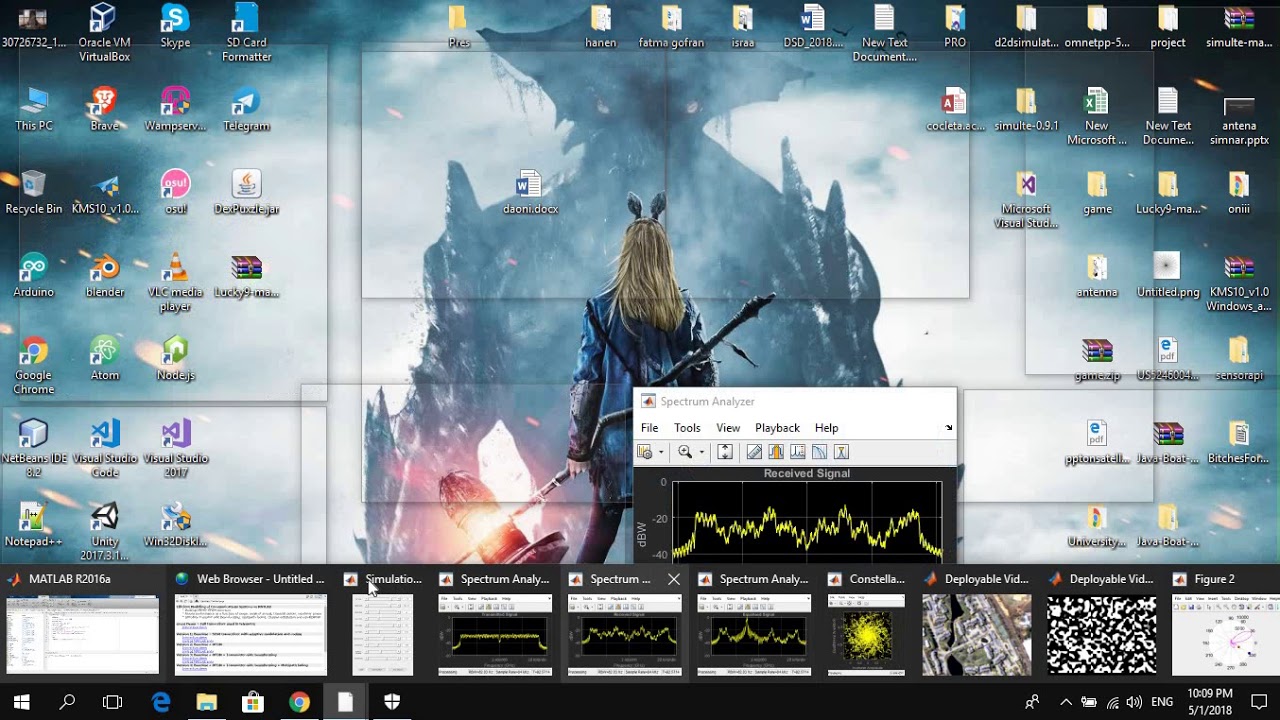Screen dimensions: 1280x720
Task: Click the hourglass-shaped measurements toolbar icon
Action: [841, 452]
